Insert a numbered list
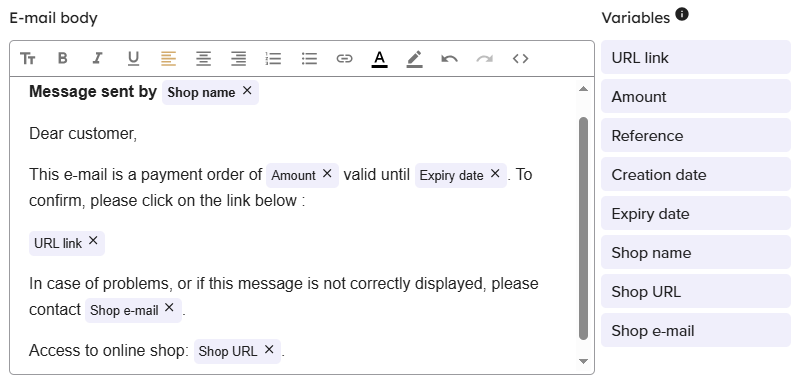 [x=273, y=59]
